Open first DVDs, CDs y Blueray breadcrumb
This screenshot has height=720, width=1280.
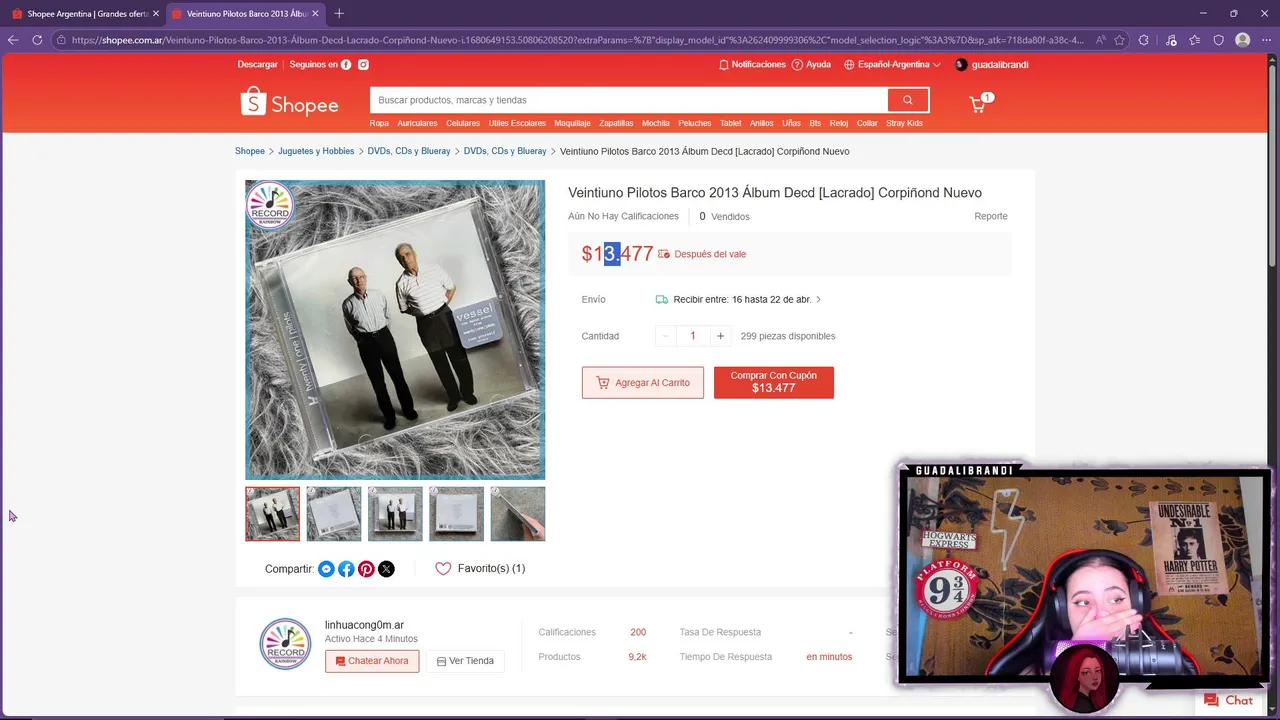(x=409, y=151)
